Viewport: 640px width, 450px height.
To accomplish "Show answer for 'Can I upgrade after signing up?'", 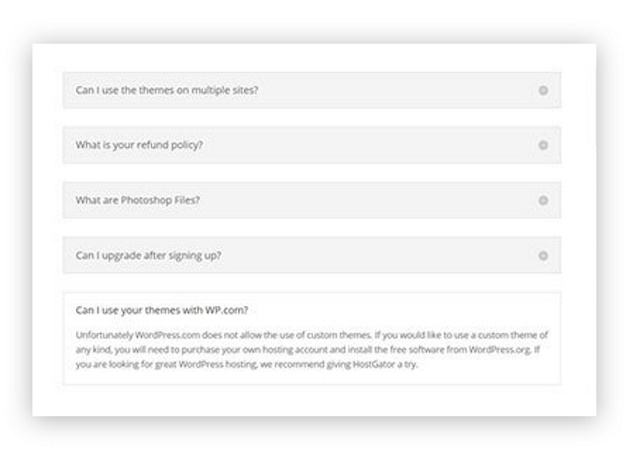I will (148, 256).
